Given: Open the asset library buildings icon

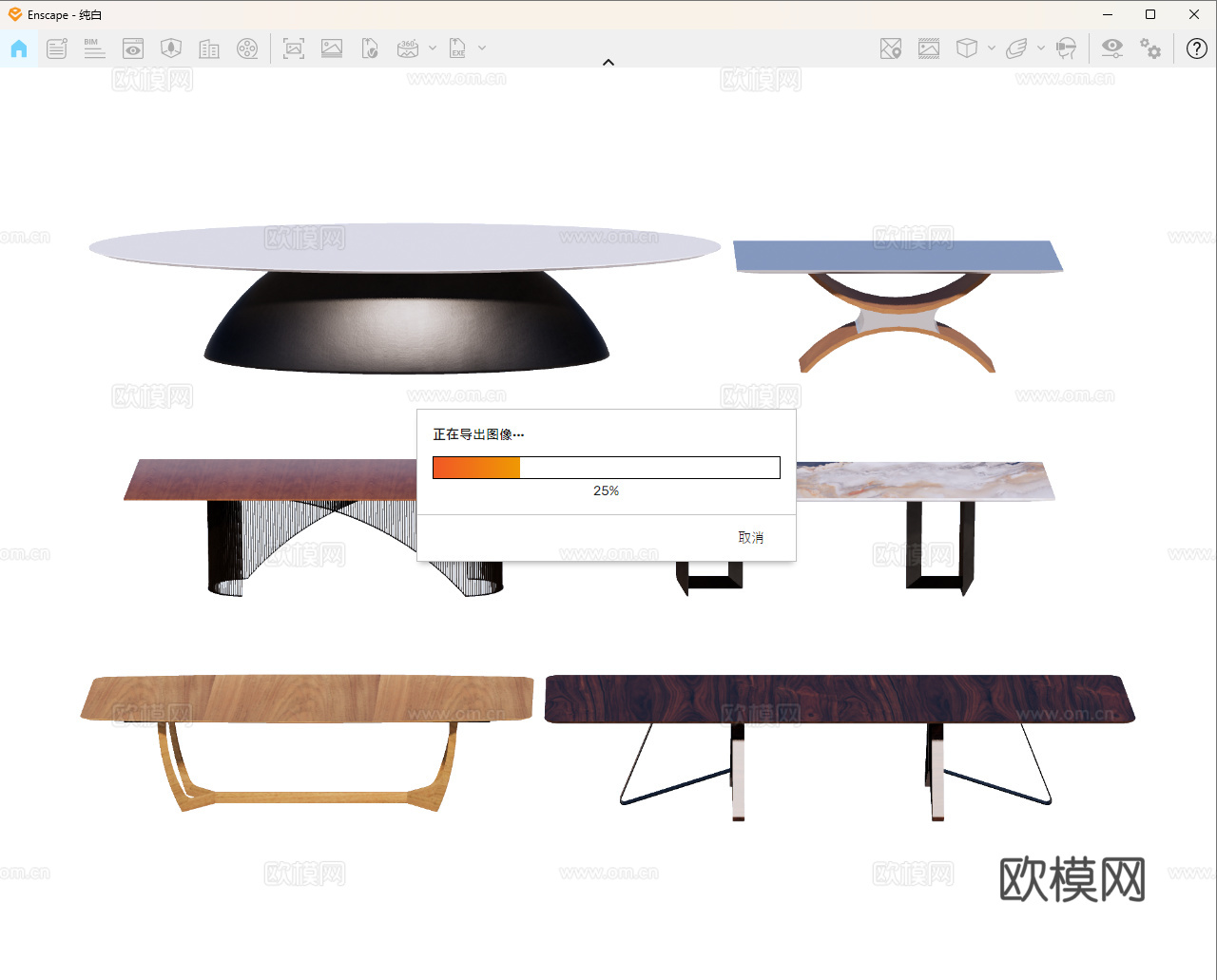Looking at the screenshot, I should coord(209,48).
